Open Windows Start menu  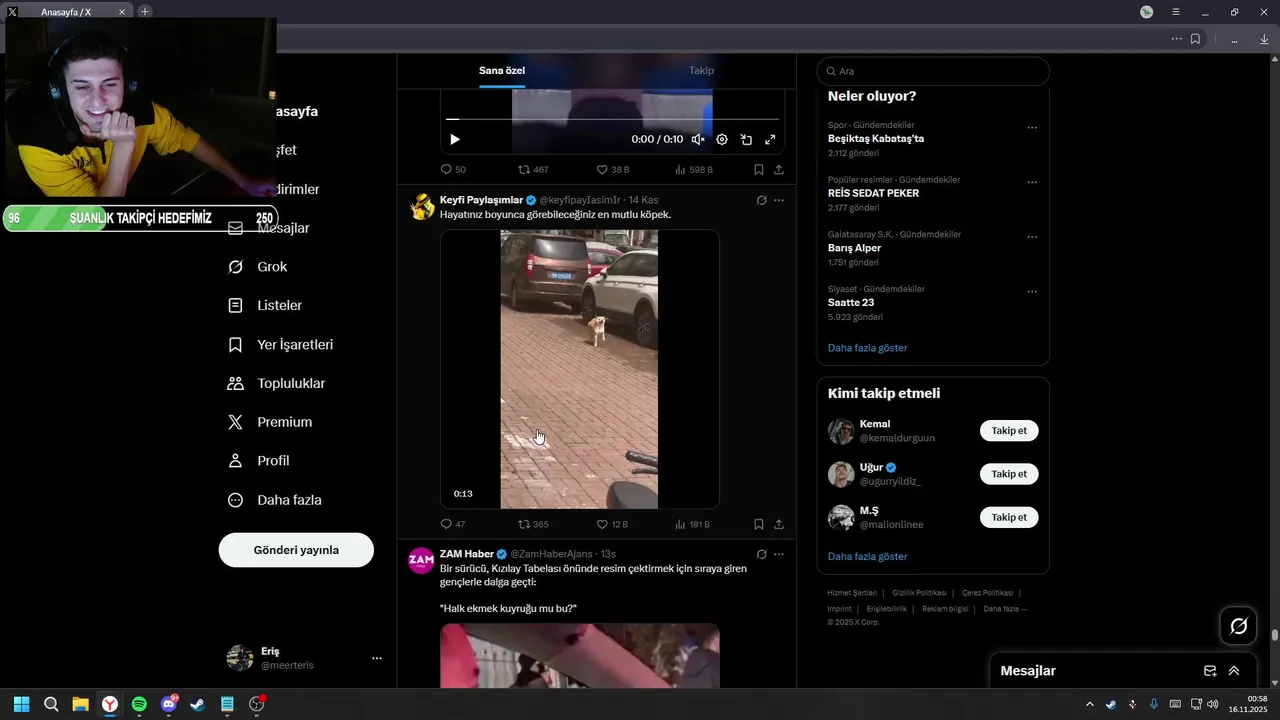coord(21,704)
